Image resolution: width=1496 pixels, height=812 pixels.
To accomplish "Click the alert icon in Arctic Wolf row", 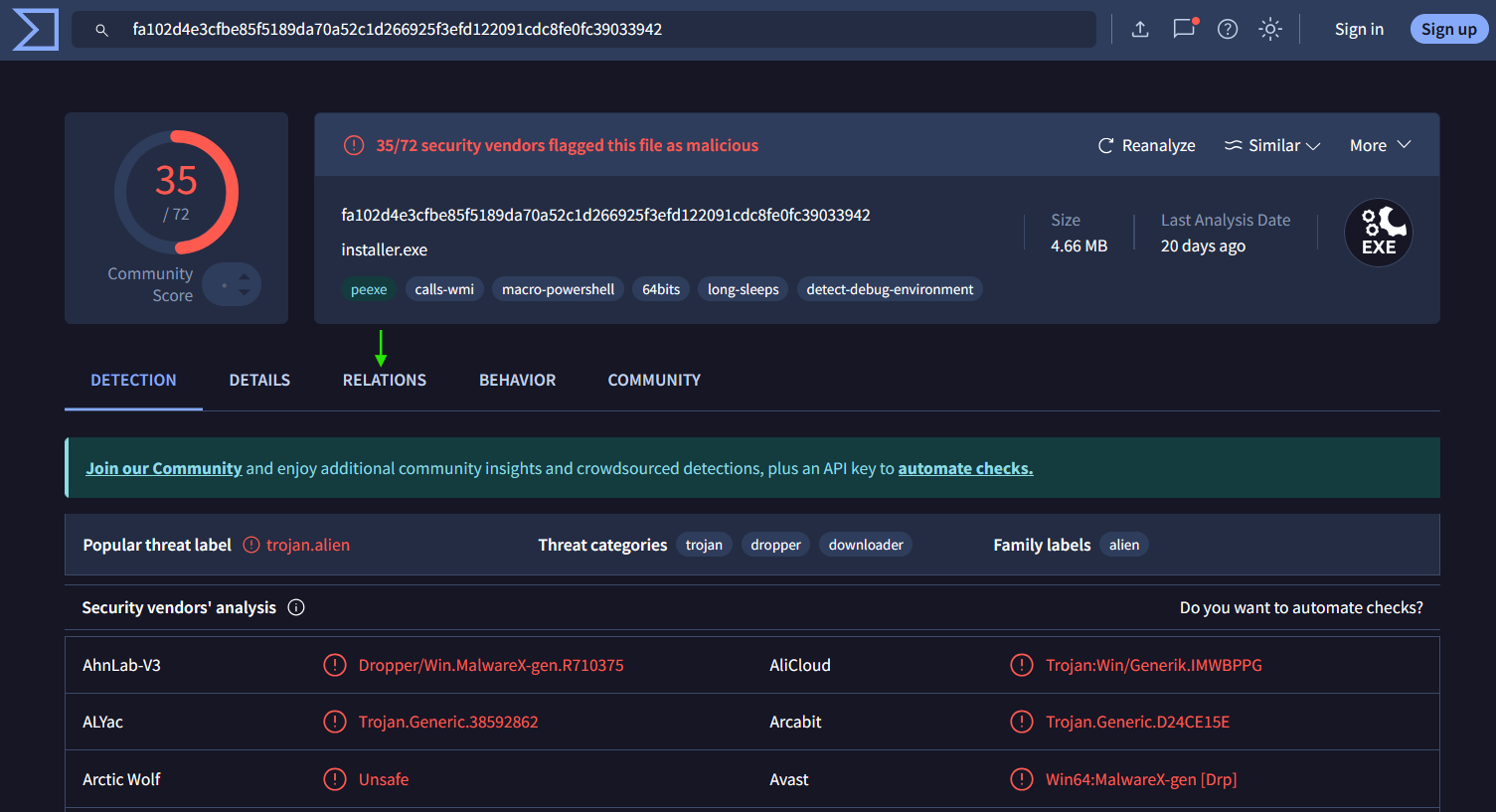I will point(335,779).
